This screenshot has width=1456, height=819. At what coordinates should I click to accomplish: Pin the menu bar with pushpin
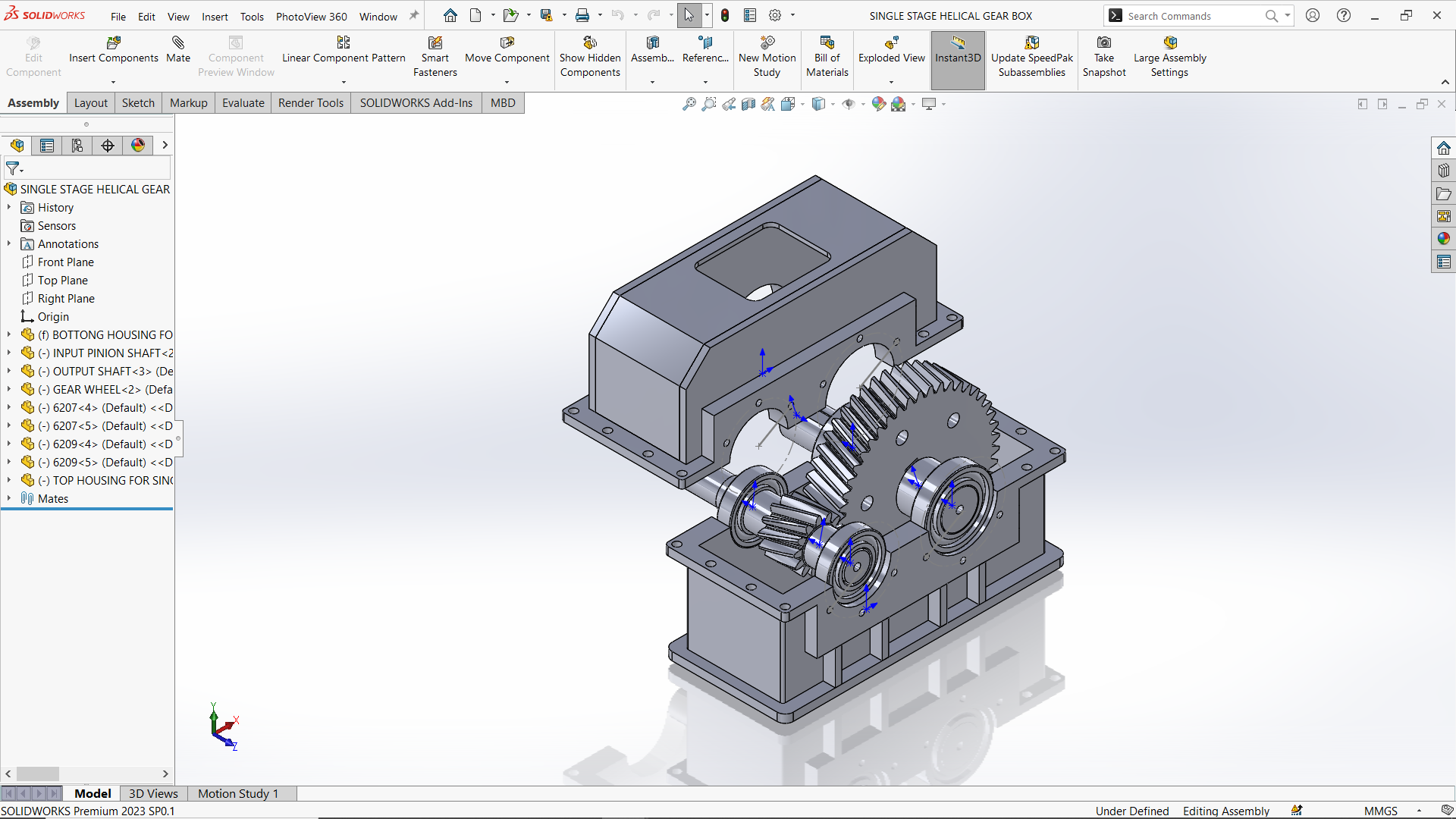(x=414, y=15)
